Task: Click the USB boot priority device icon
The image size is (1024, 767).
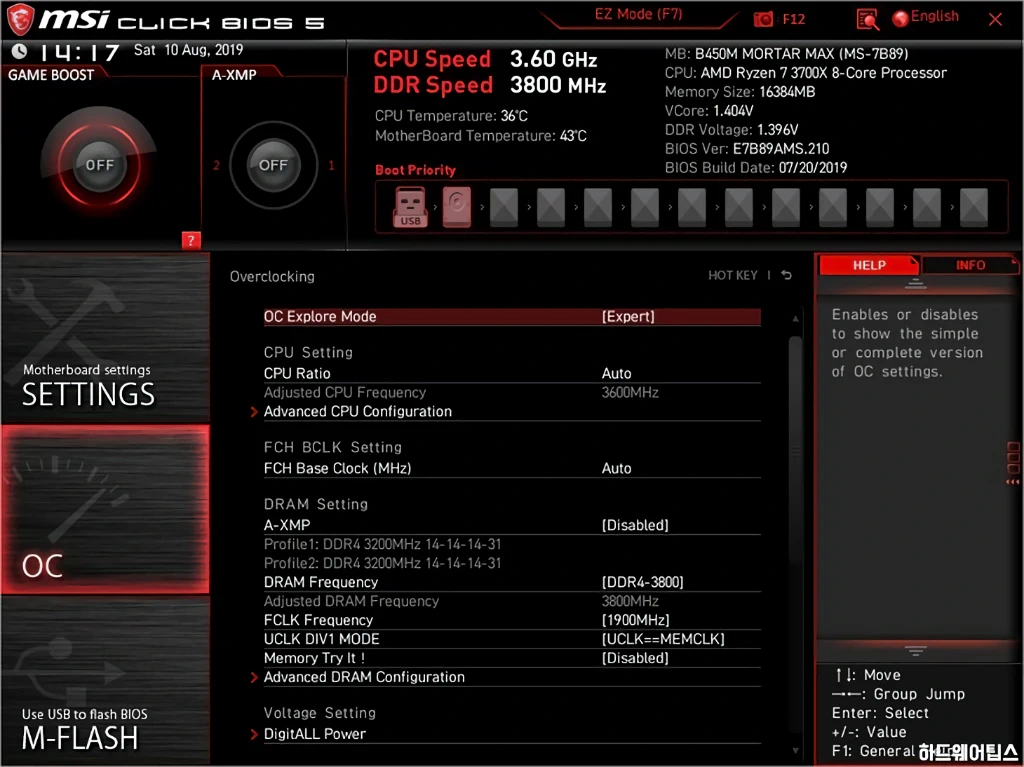Action: tap(410, 207)
